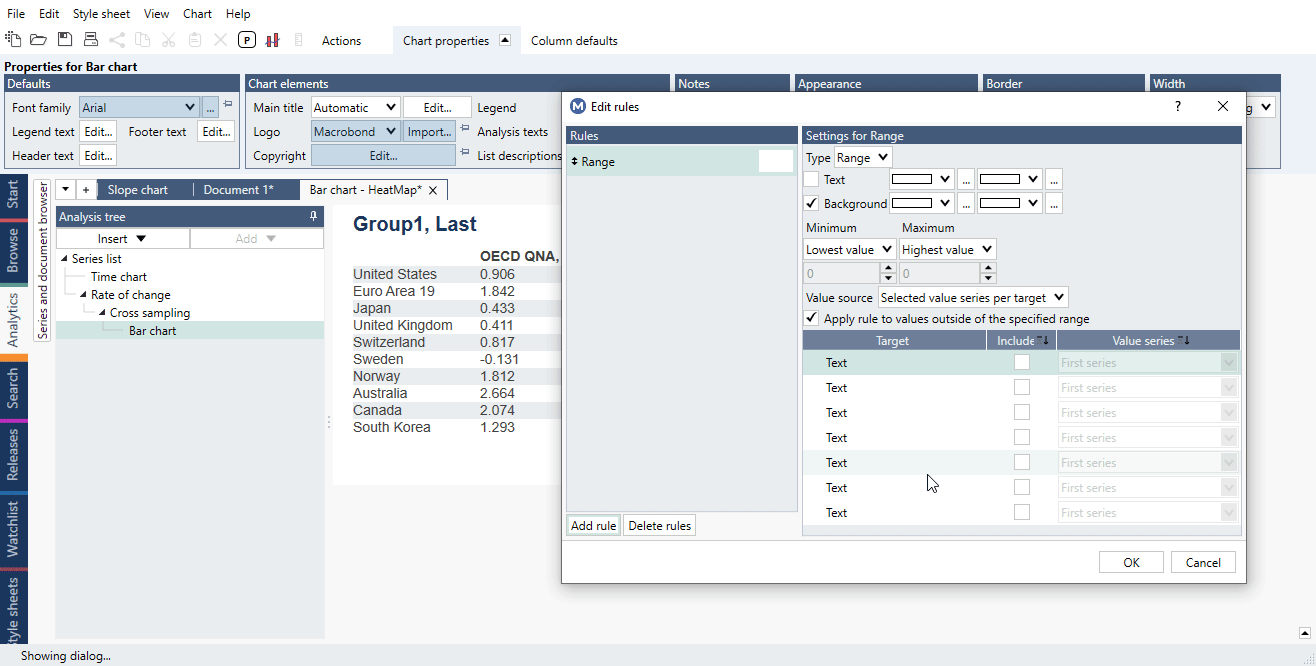Check Include box in highlighted Text row
The width and height of the screenshot is (1316, 666).
click(x=1021, y=363)
